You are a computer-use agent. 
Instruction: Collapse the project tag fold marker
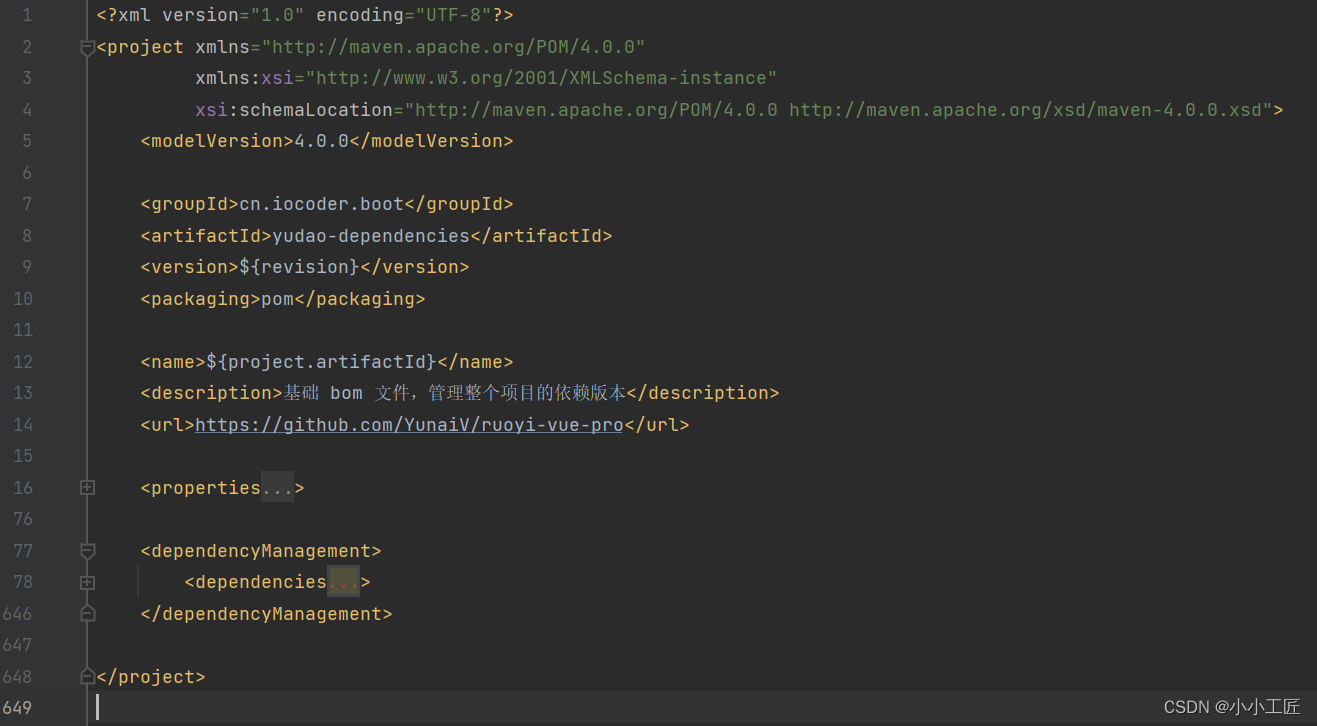87,47
